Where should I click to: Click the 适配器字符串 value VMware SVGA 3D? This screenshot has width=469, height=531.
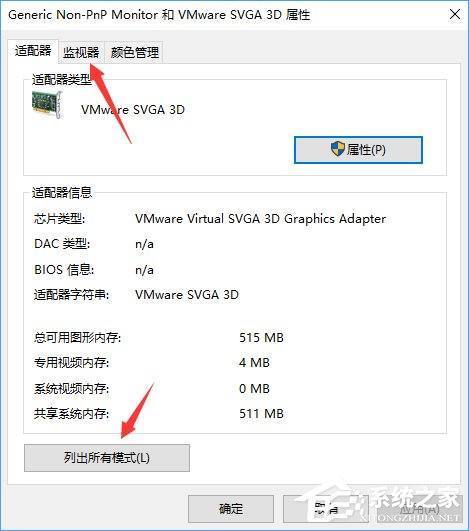(187, 295)
